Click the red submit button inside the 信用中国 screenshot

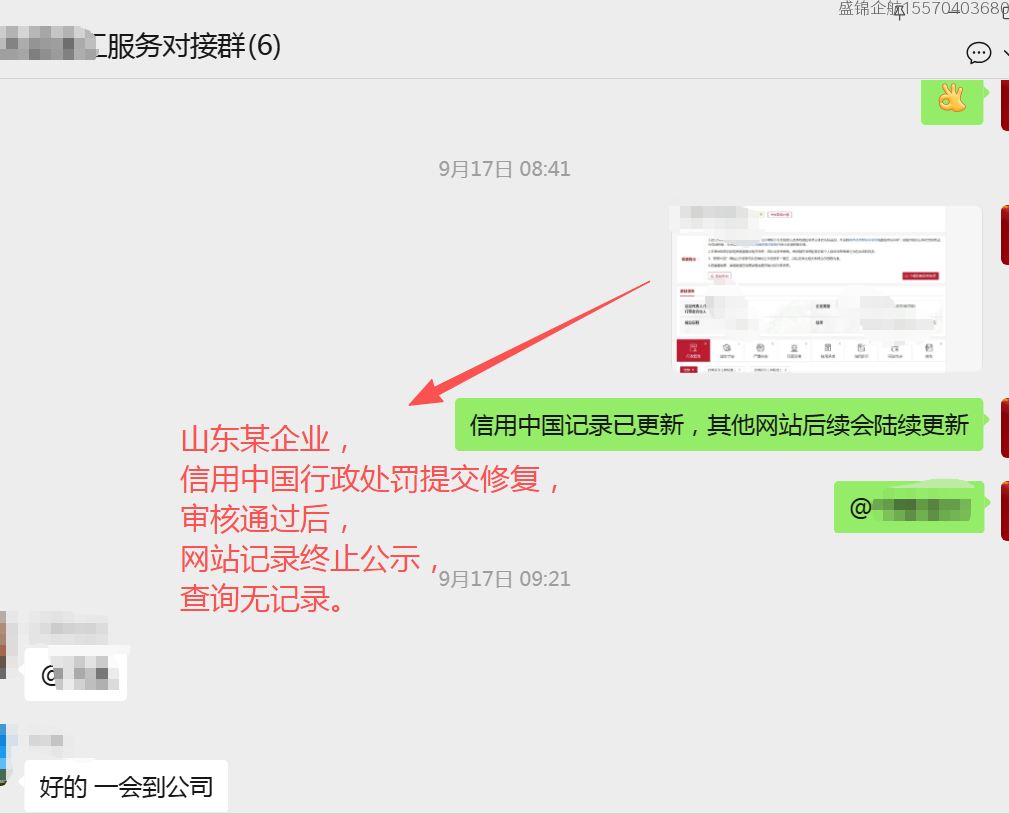[920, 276]
